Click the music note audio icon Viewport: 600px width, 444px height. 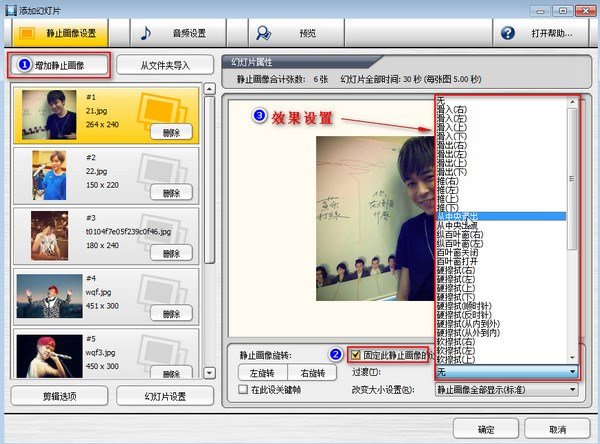pos(145,33)
